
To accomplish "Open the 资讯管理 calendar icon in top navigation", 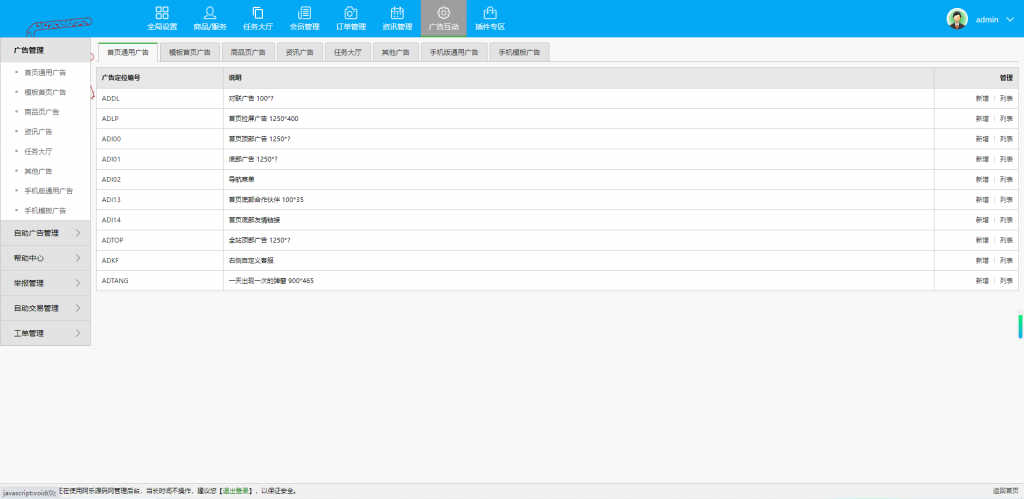I will coord(397,12).
